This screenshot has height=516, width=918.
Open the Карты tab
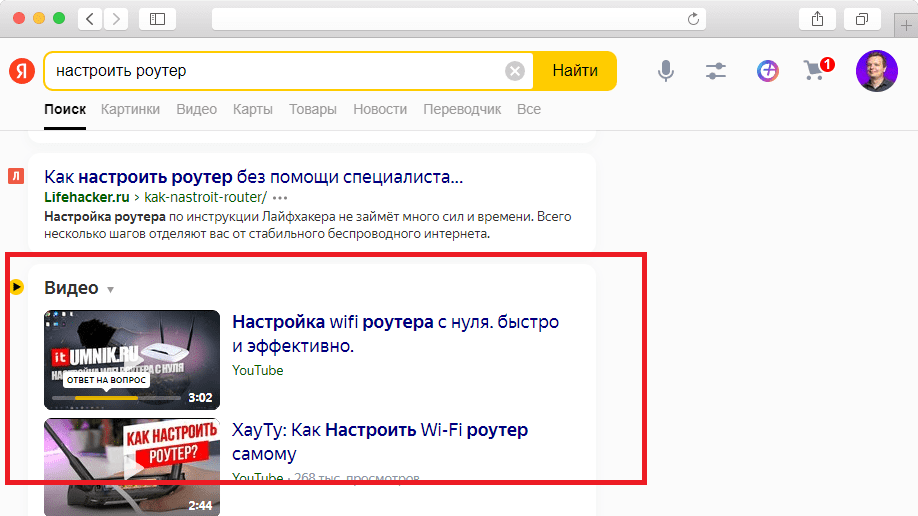pyautogui.click(x=253, y=110)
